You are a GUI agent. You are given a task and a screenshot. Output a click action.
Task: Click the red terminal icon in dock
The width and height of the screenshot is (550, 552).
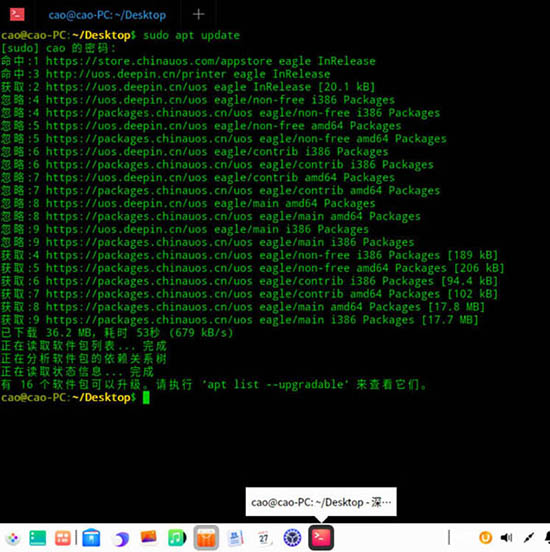pos(321,537)
